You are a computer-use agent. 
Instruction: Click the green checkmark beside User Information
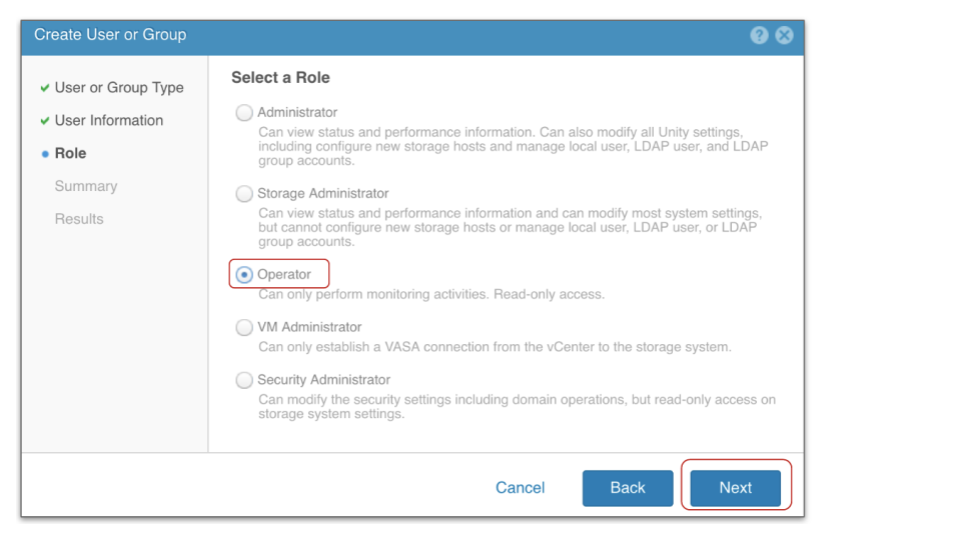coord(45,121)
